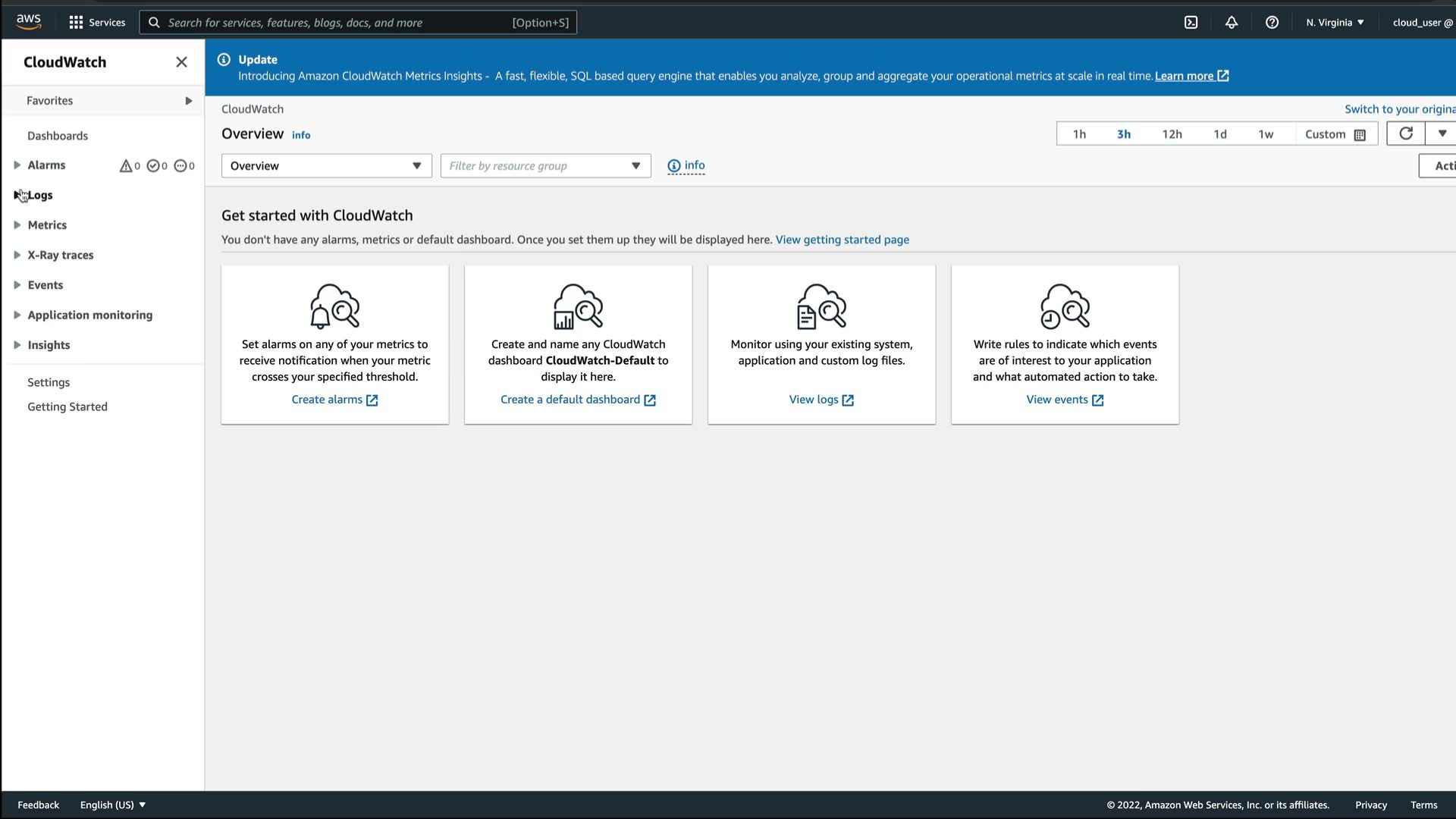The height and width of the screenshot is (819, 1456).
Task: Click the notifications bell icon
Action: click(1232, 23)
